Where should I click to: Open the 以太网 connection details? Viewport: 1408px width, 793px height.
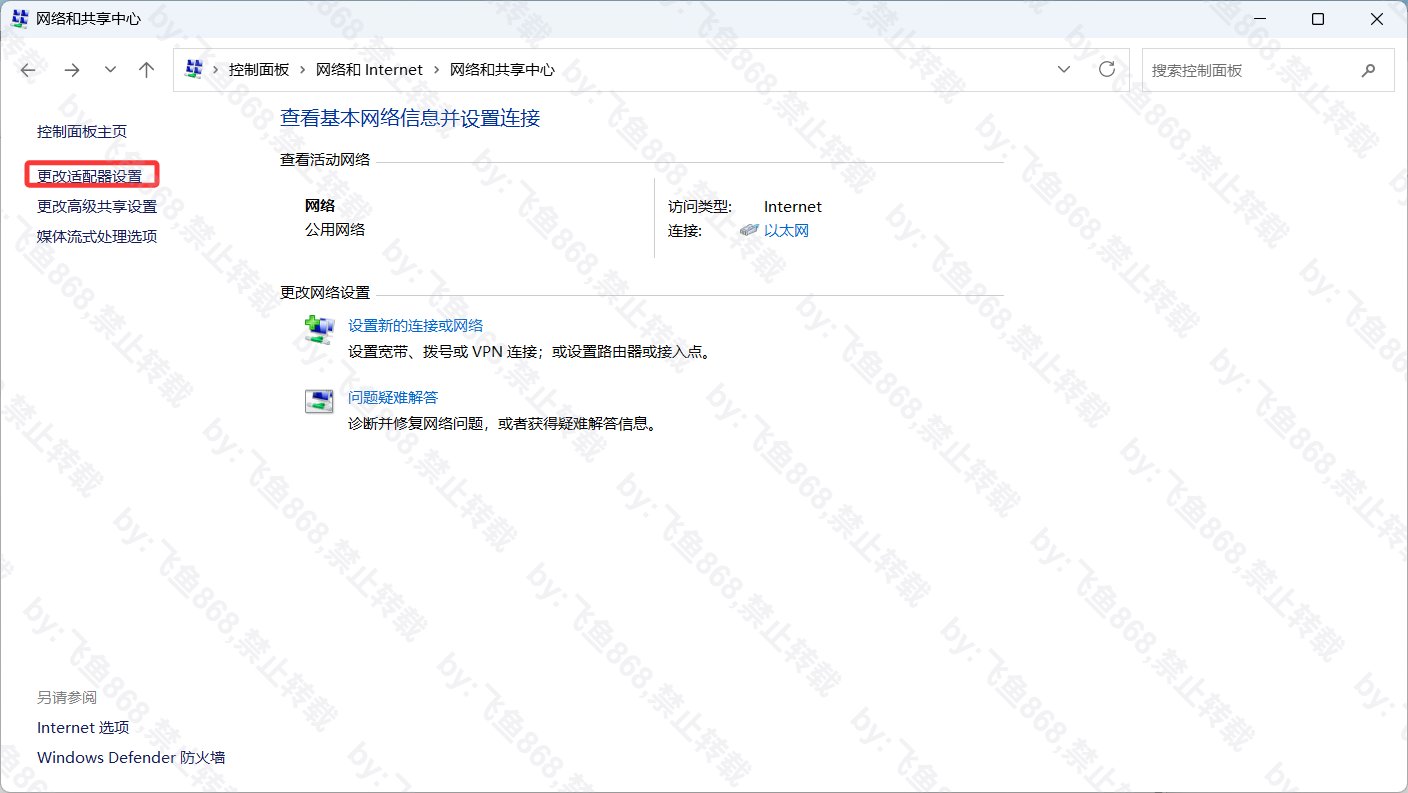click(x=789, y=229)
